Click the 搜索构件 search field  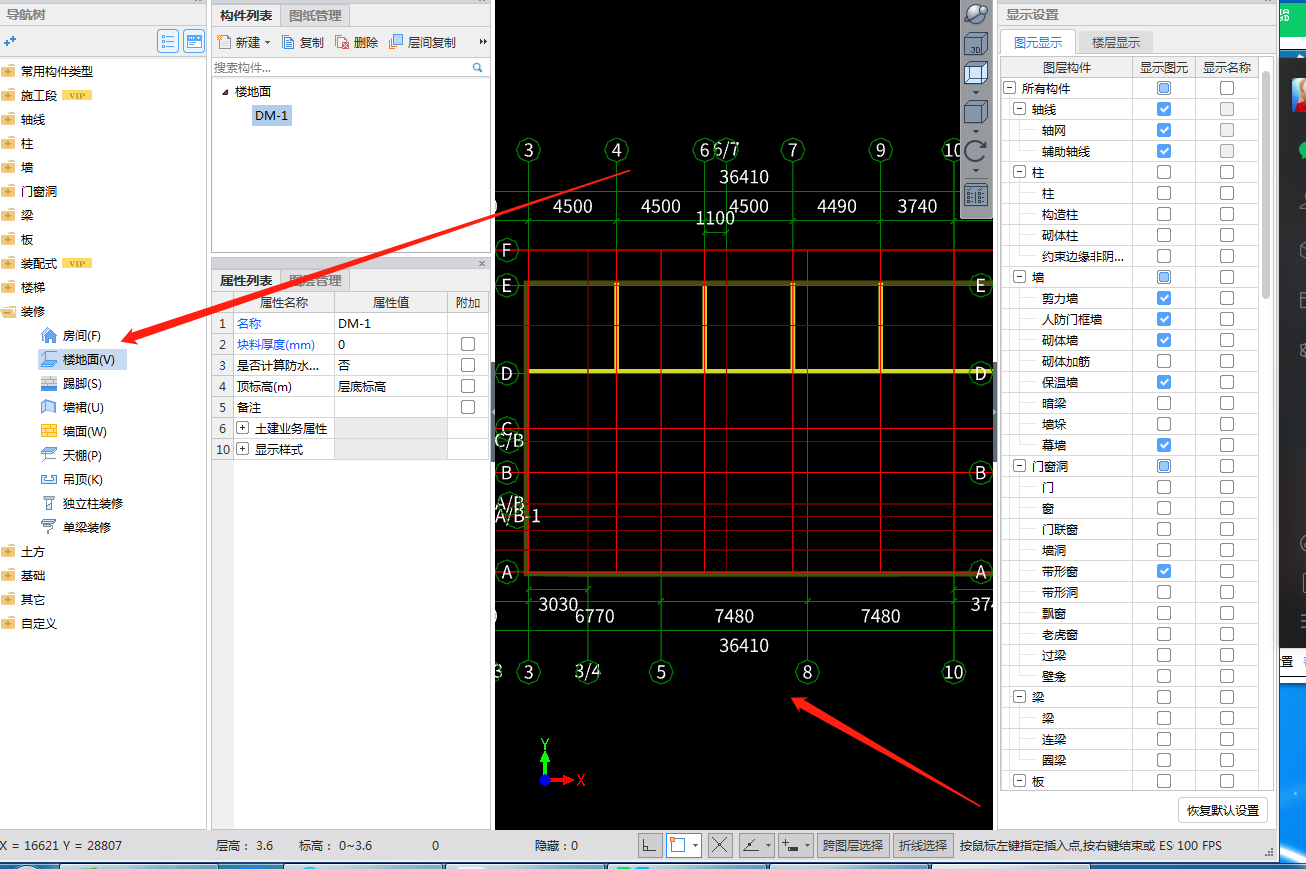point(341,68)
